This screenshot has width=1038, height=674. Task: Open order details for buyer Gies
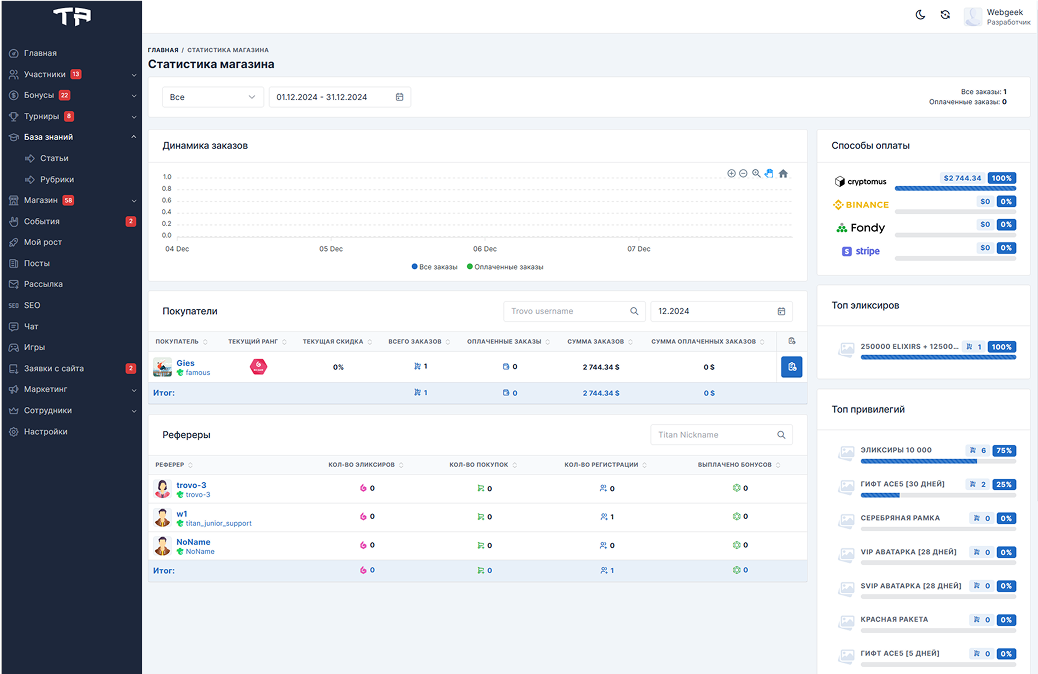(791, 367)
